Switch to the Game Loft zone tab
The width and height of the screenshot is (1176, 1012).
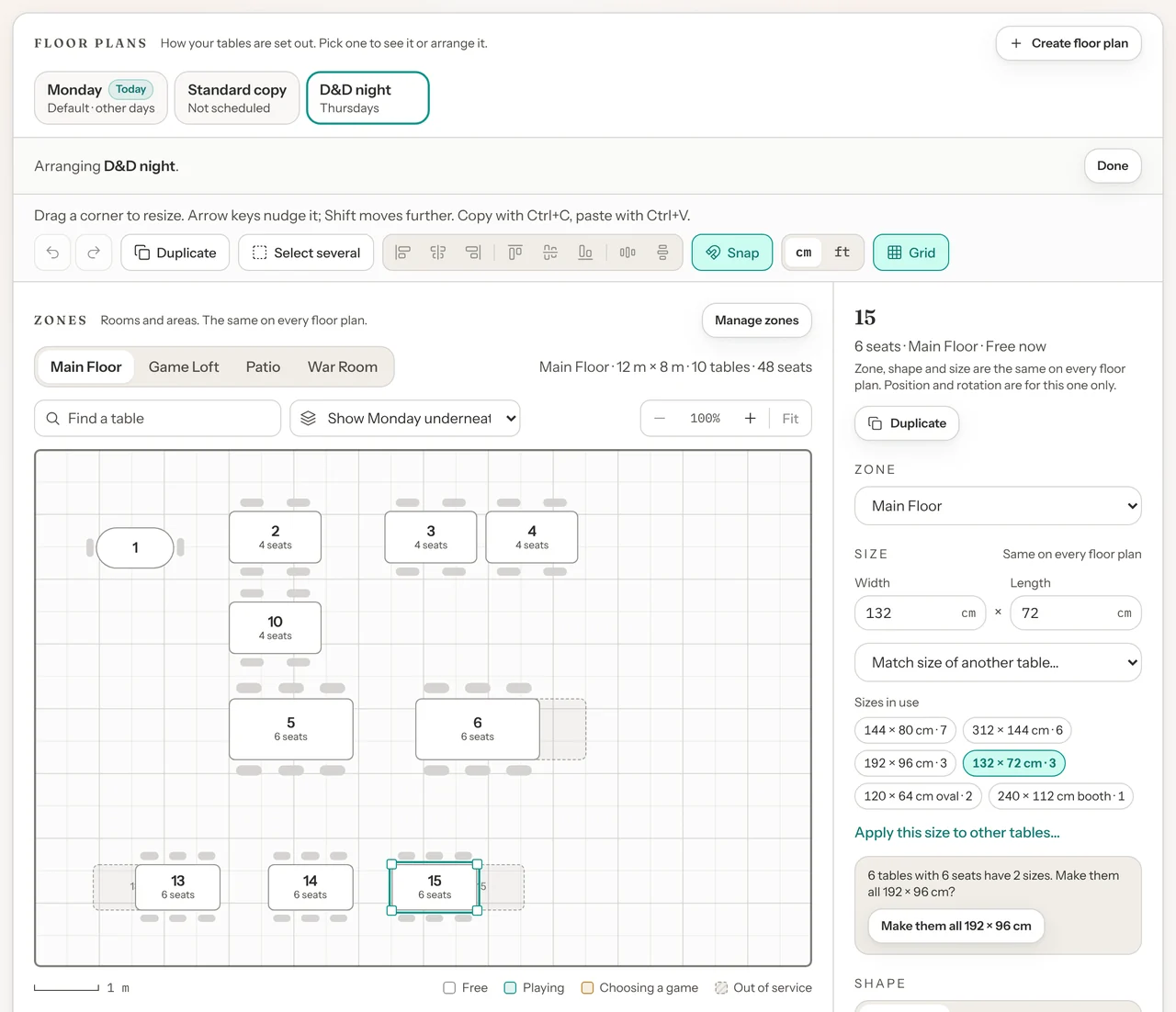coord(184,367)
